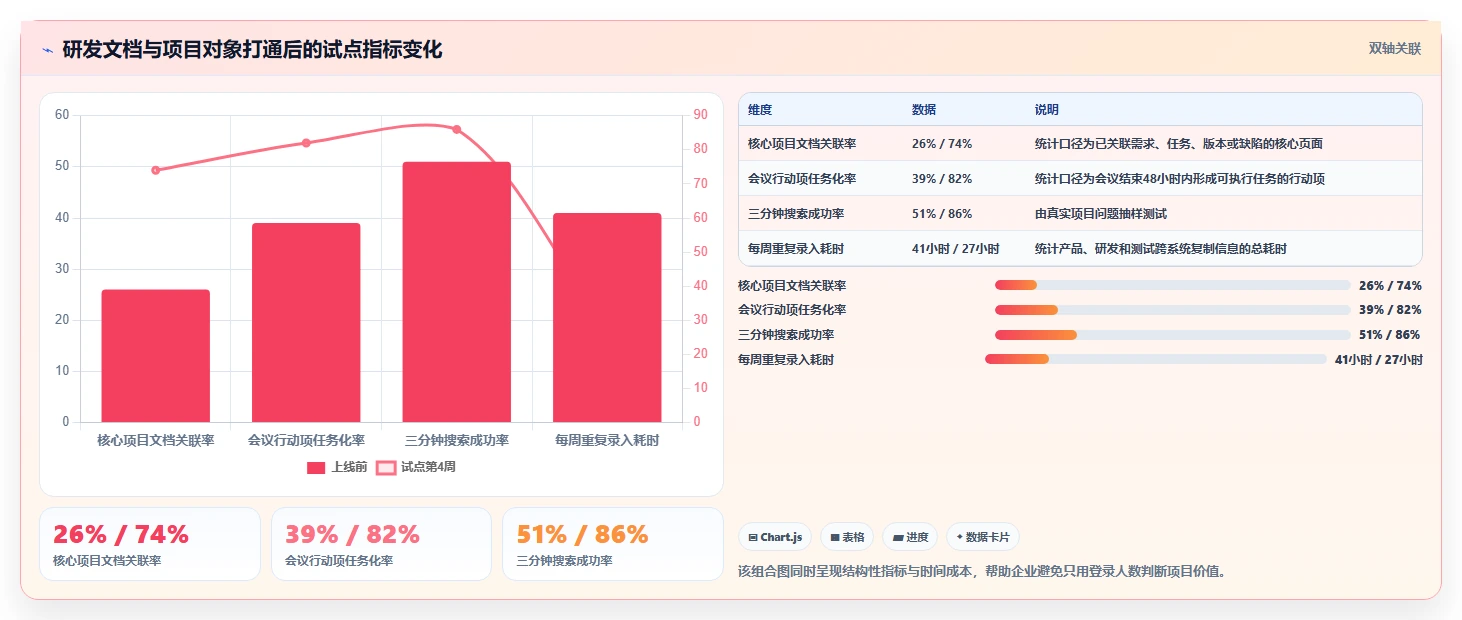Click the 会议行动项任务化率 bar in the chart
1462x620 pixels.
(x=306, y=322)
